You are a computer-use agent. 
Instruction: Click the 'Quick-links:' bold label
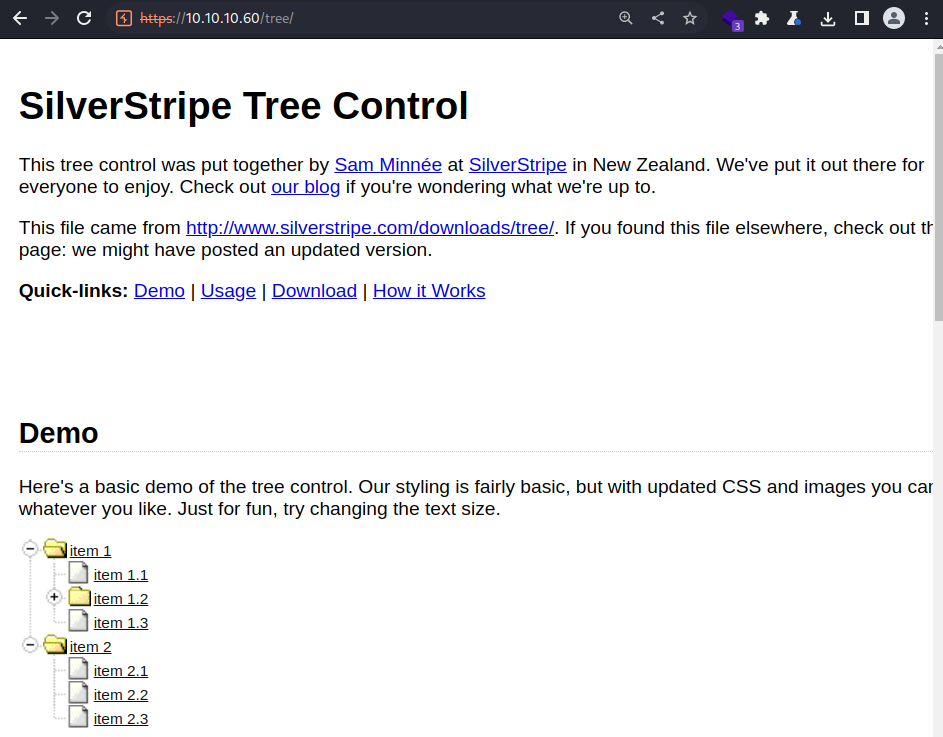(x=73, y=291)
